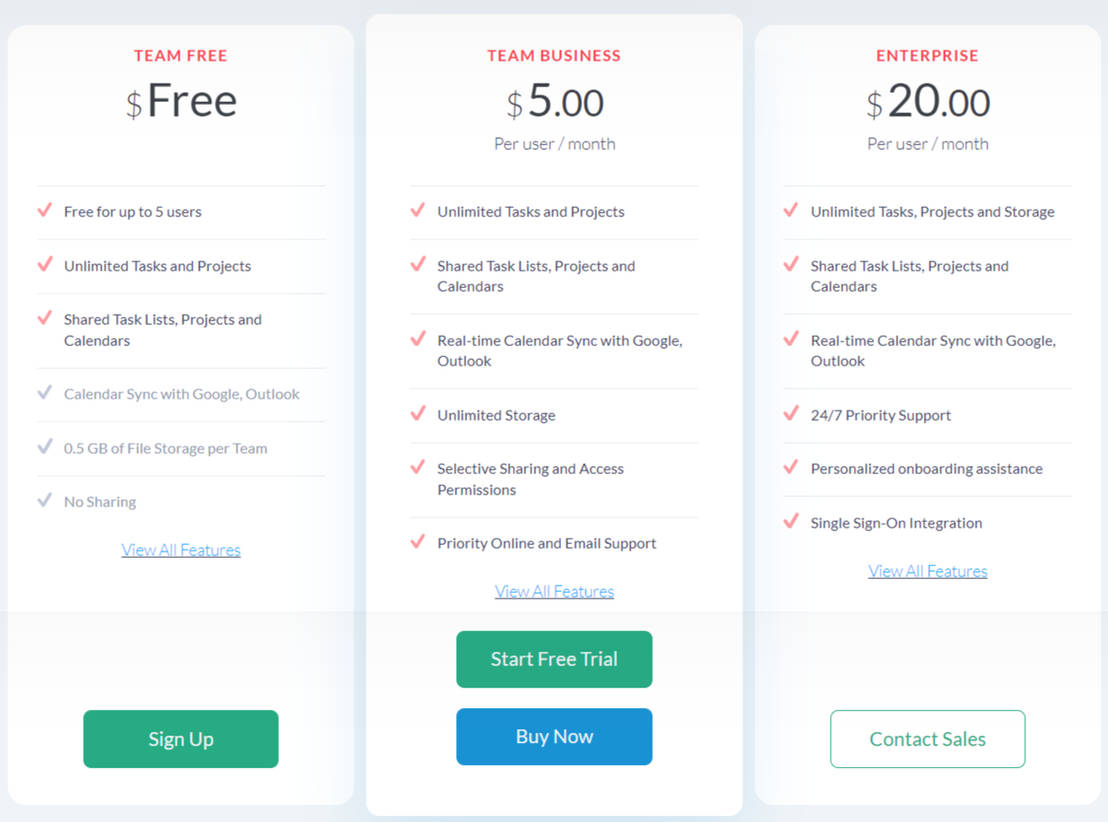This screenshot has height=822, width=1108.
Task: Click the checkmark next to "Priority Online and Email Support"
Action: pyautogui.click(x=418, y=543)
